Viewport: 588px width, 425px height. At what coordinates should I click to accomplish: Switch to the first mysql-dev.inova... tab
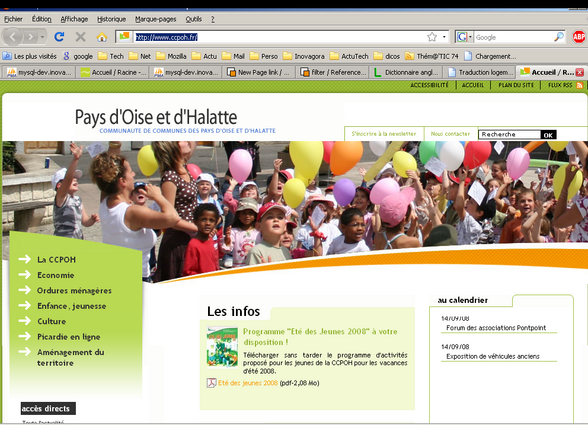tap(39, 72)
